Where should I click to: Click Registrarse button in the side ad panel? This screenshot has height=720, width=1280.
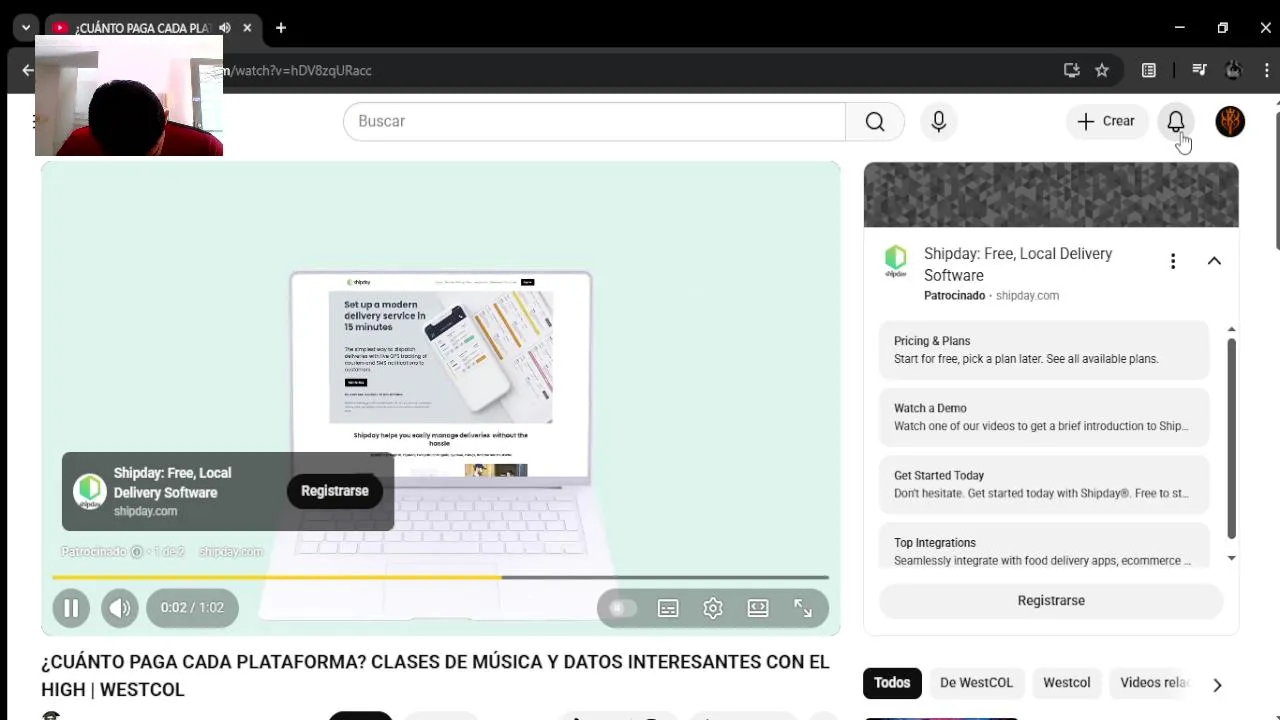tap(1051, 601)
